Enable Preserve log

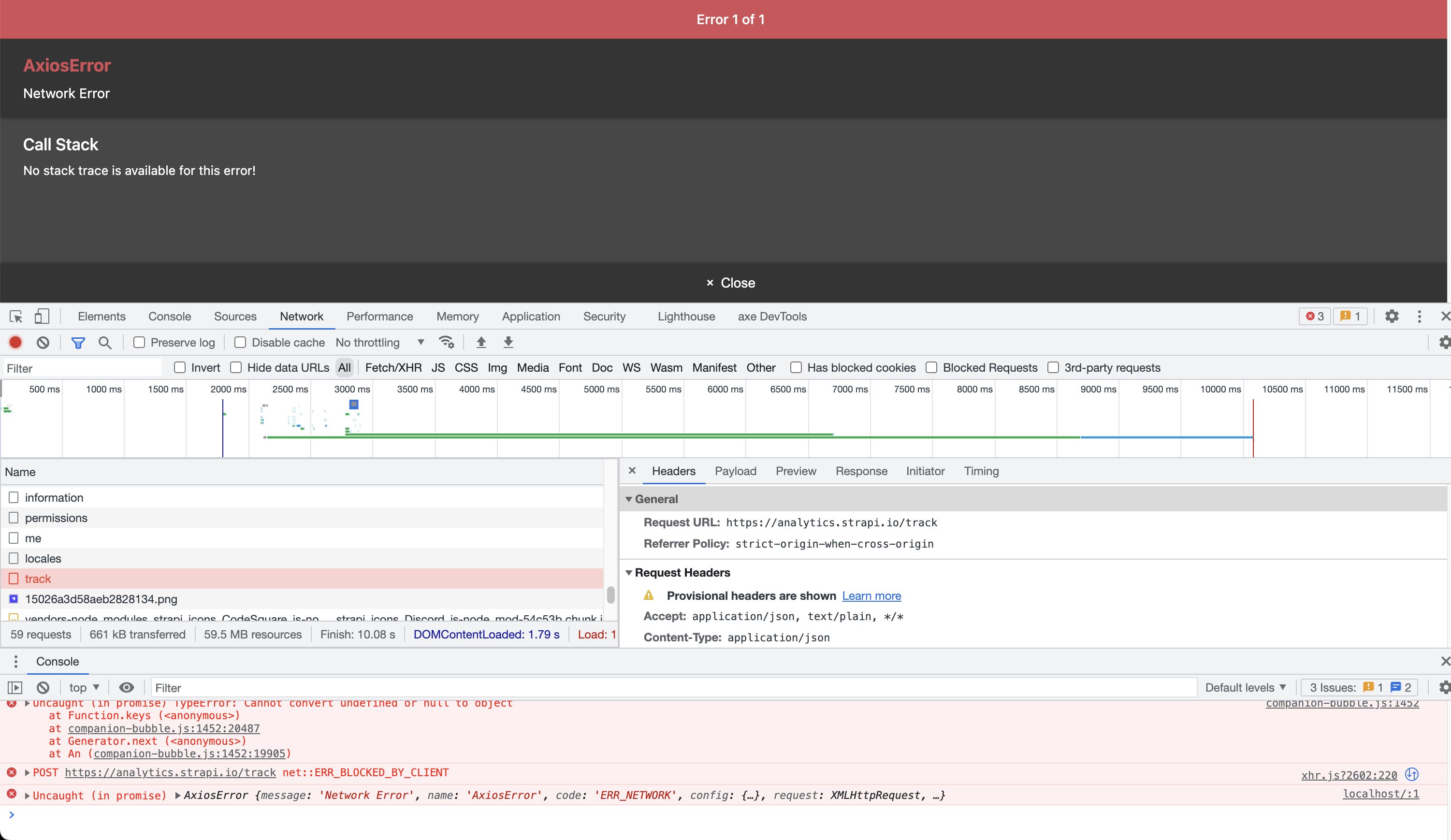[x=139, y=342]
